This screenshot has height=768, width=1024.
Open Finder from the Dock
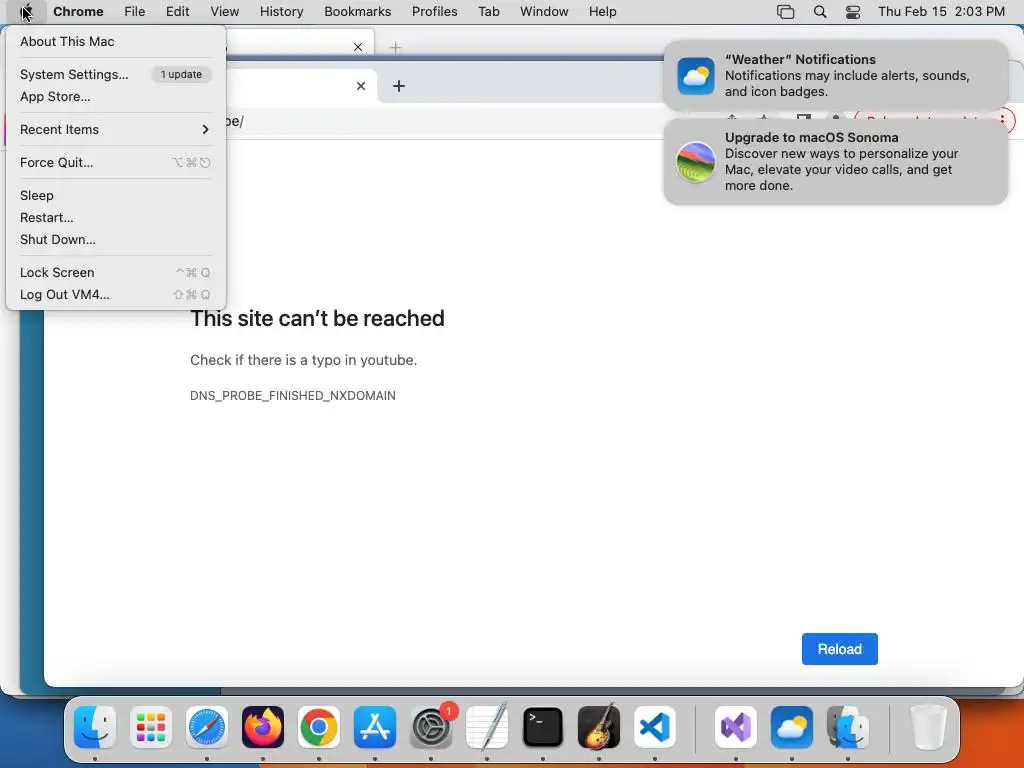pyautogui.click(x=95, y=727)
